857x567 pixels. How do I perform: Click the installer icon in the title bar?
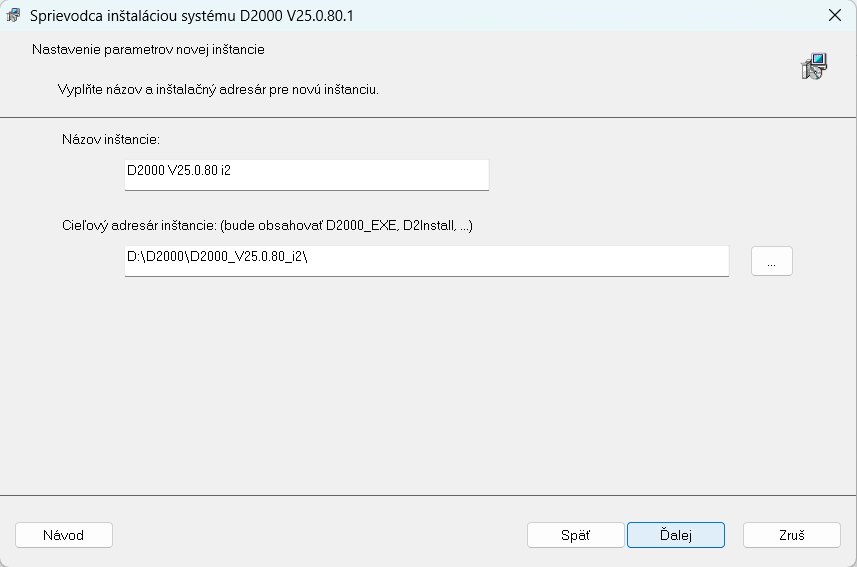[x=14, y=16]
